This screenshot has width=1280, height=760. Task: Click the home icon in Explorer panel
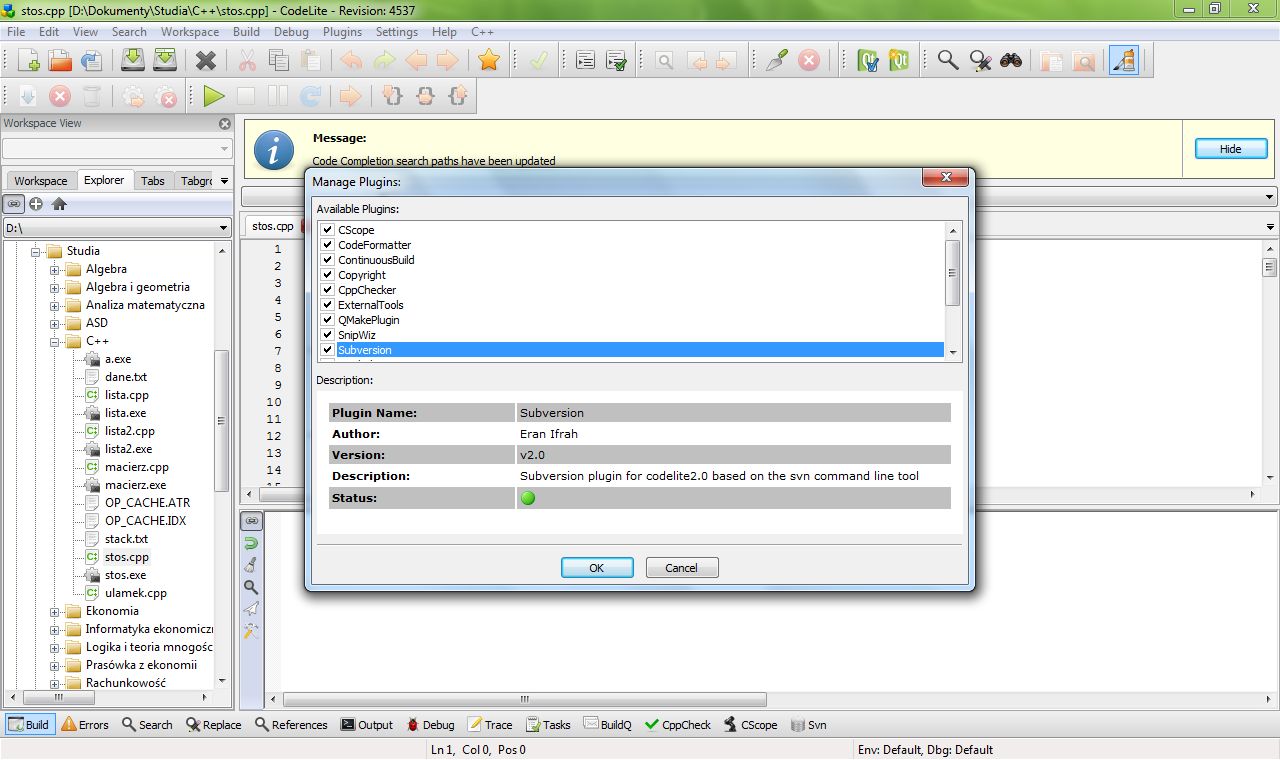click(59, 203)
